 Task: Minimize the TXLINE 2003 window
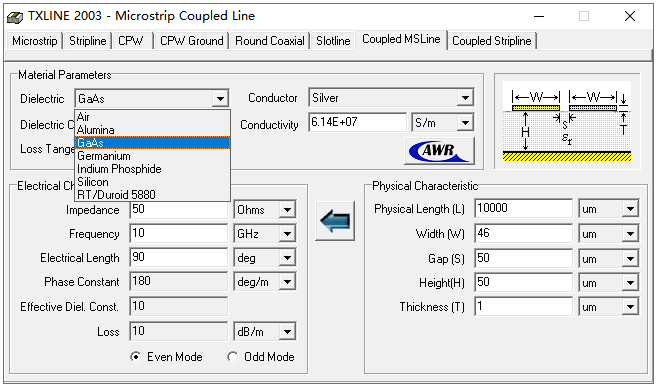point(539,16)
